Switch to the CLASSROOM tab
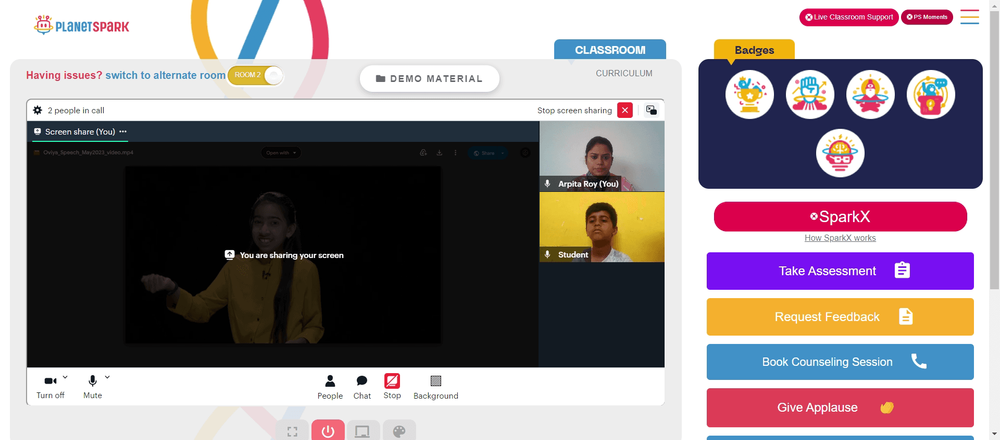Image resolution: width=1000 pixels, height=440 pixels. (610, 50)
